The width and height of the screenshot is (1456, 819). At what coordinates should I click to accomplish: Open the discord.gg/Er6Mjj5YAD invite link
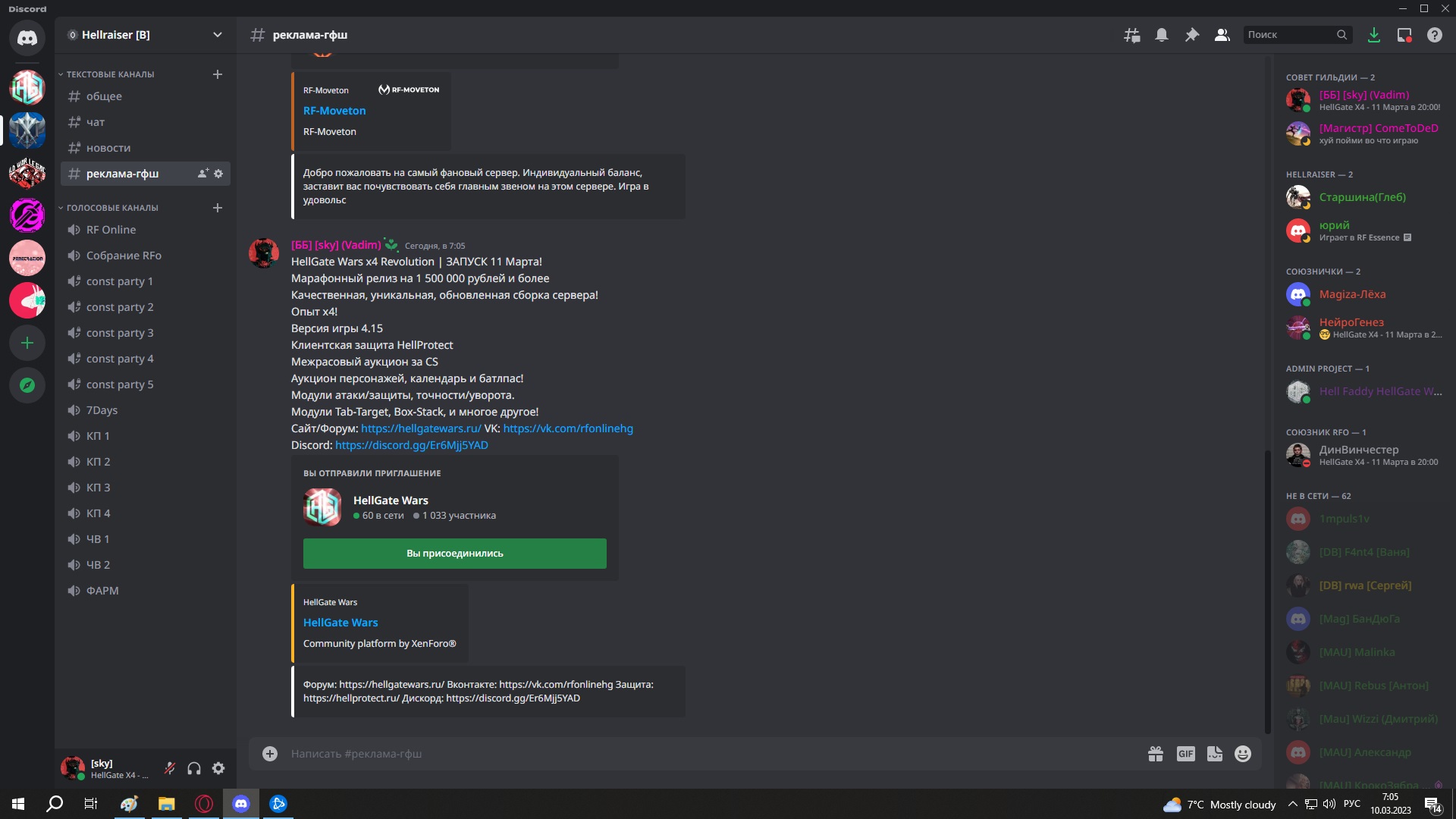tap(412, 445)
